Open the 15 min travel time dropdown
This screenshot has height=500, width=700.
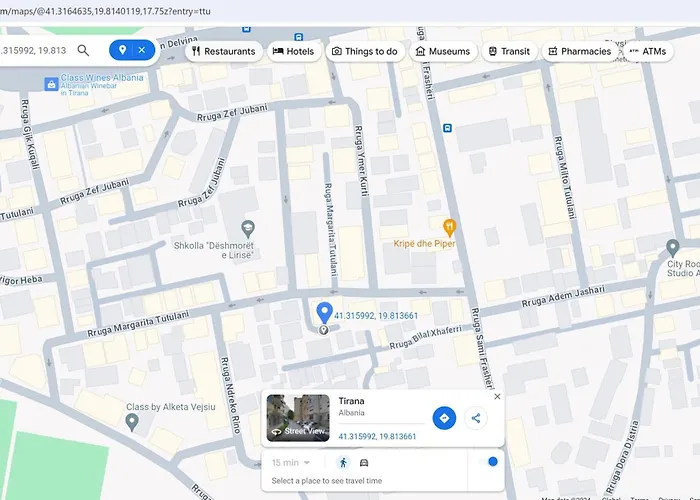coord(291,463)
